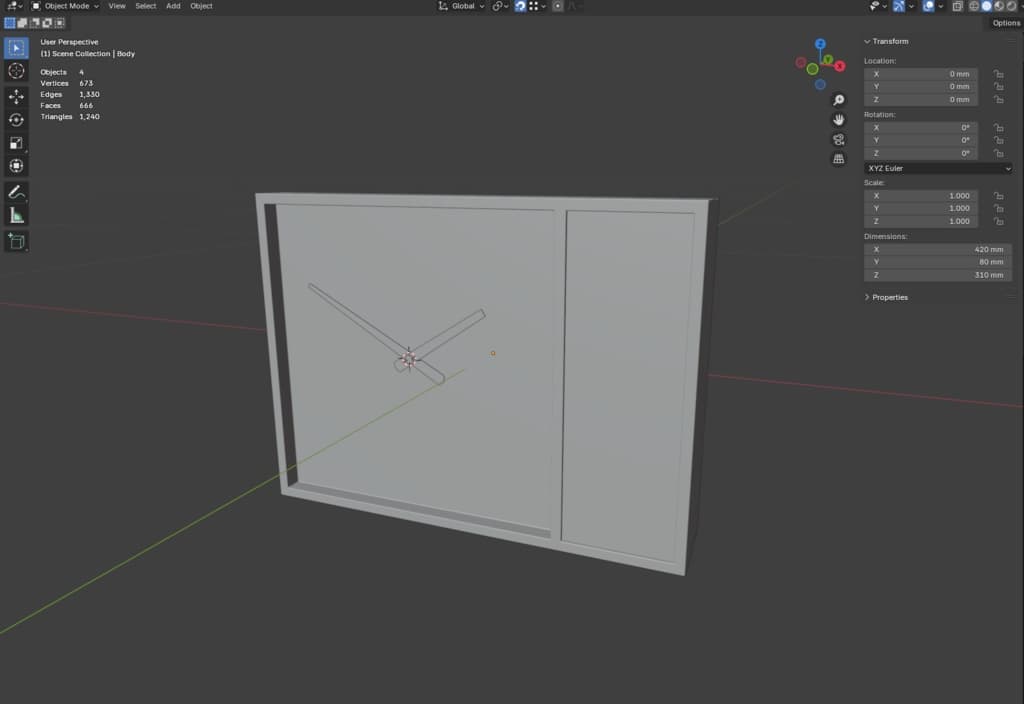Select the Measure tool
This screenshot has width=1024, height=704.
click(x=16, y=215)
